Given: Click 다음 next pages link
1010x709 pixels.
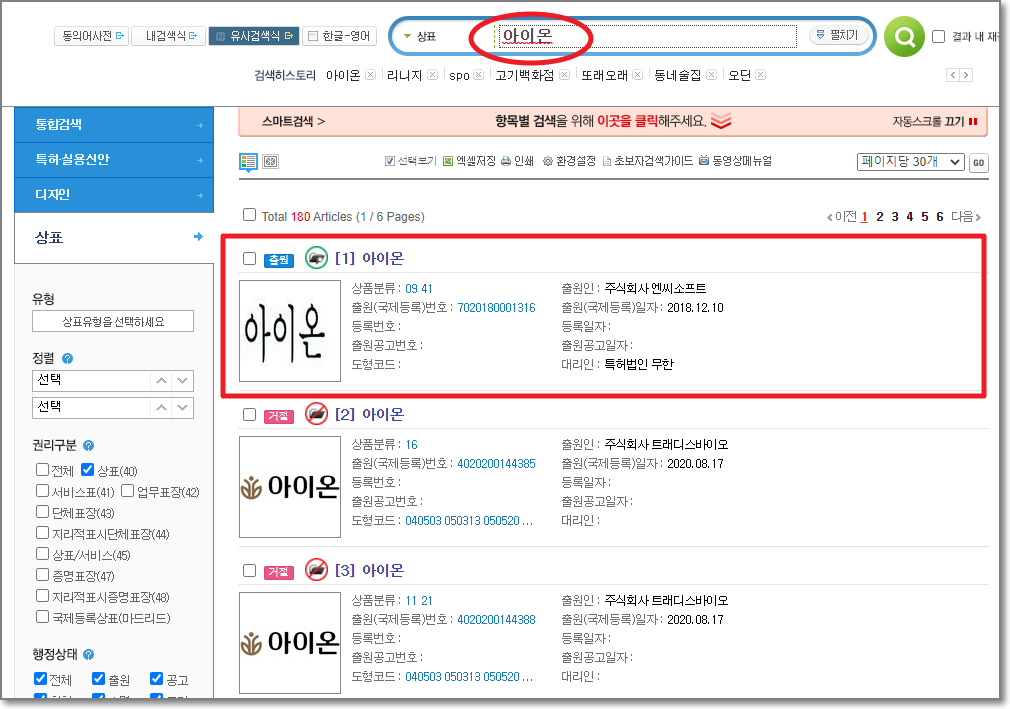Looking at the screenshot, I should pos(966,217).
